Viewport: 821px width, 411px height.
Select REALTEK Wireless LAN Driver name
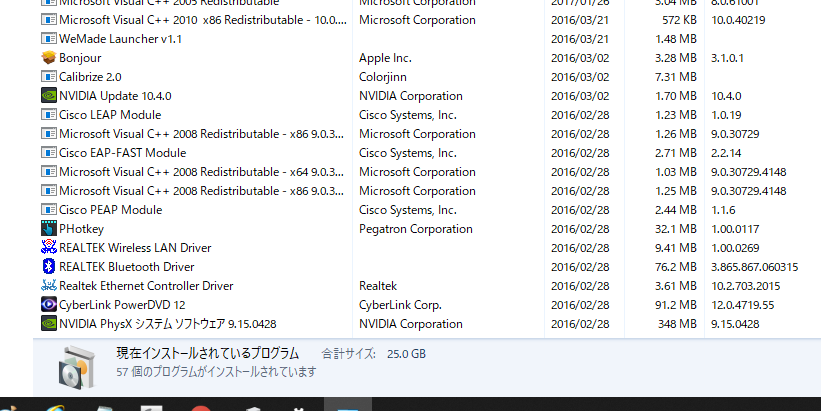point(135,248)
